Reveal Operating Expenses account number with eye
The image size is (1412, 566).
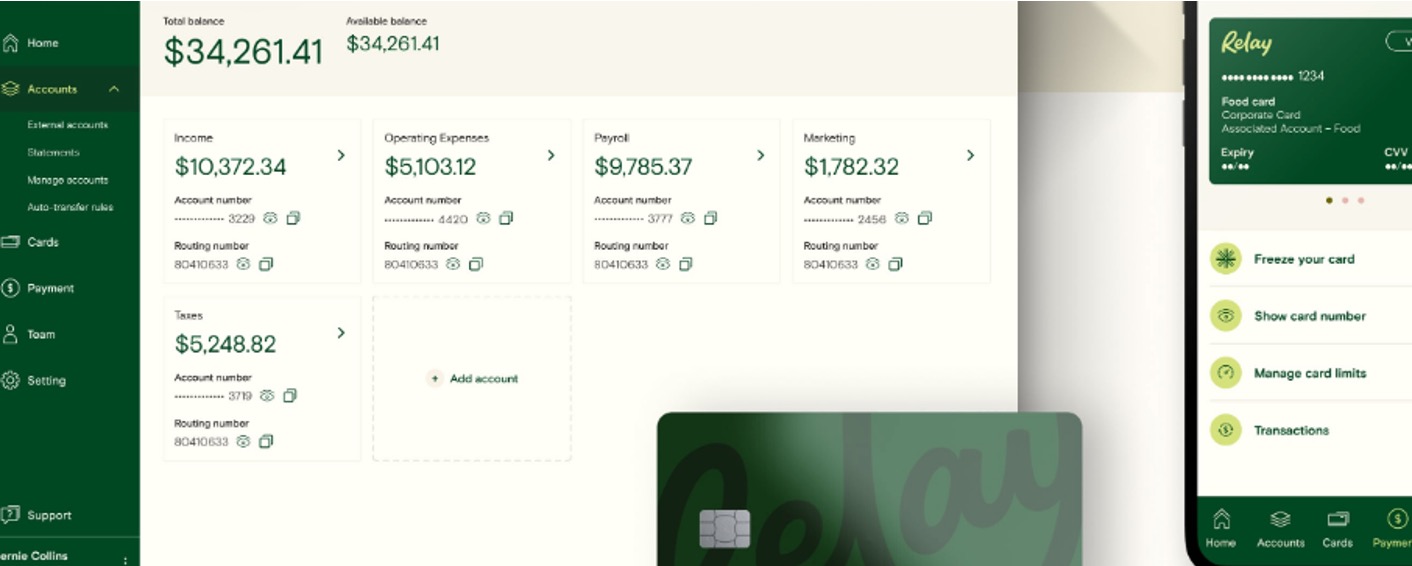click(484, 218)
